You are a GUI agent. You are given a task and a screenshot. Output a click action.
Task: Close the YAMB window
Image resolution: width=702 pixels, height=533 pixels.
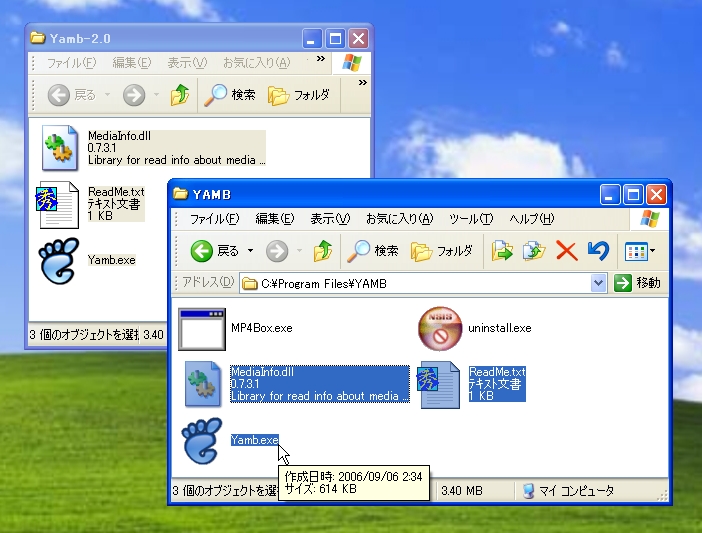pos(656,195)
